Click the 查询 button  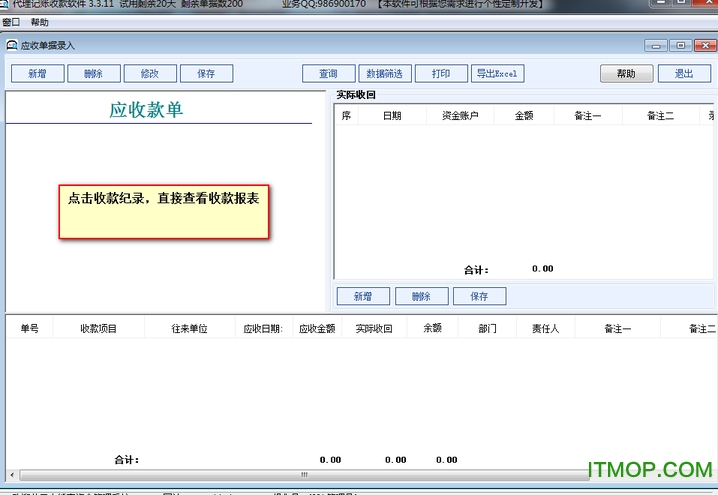(328, 74)
